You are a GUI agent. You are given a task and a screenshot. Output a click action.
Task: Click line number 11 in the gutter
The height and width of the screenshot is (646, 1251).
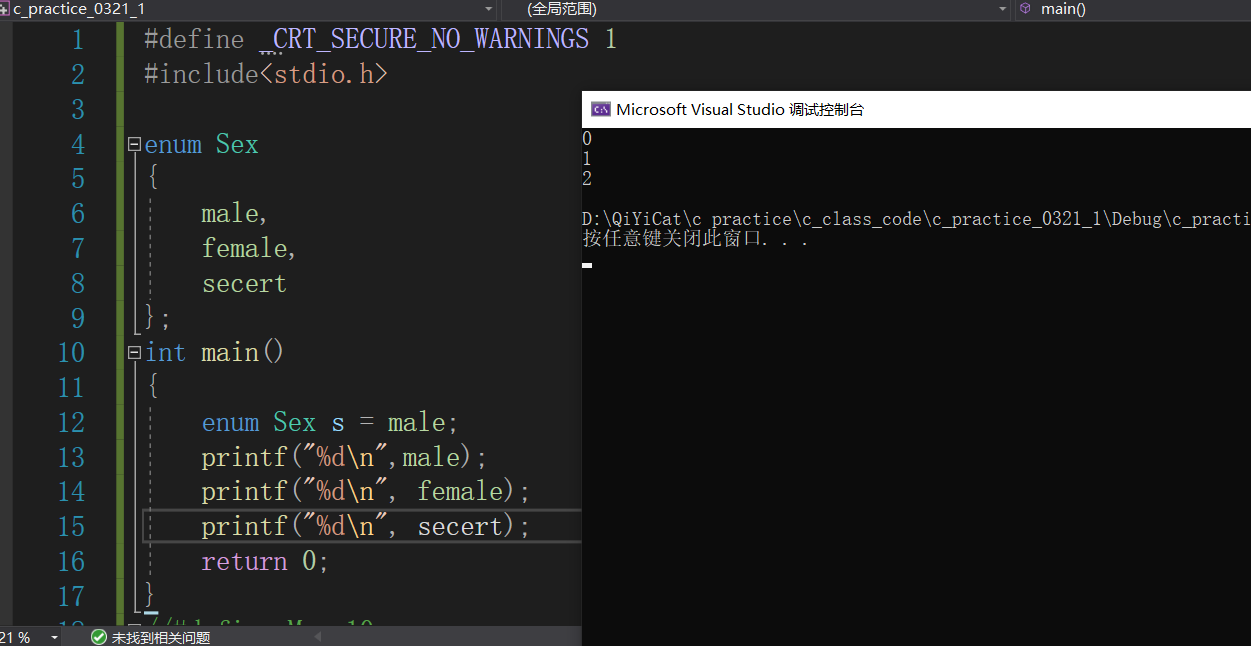click(x=71, y=388)
